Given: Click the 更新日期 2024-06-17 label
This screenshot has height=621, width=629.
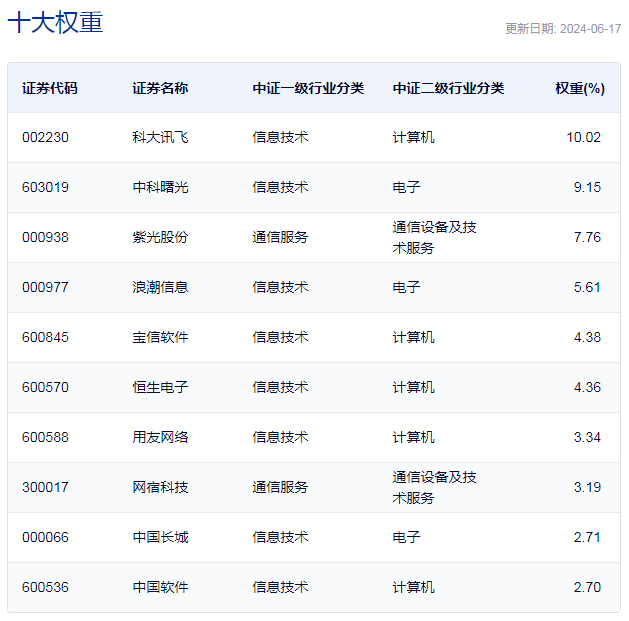Looking at the screenshot, I should pyautogui.click(x=562, y=29).
